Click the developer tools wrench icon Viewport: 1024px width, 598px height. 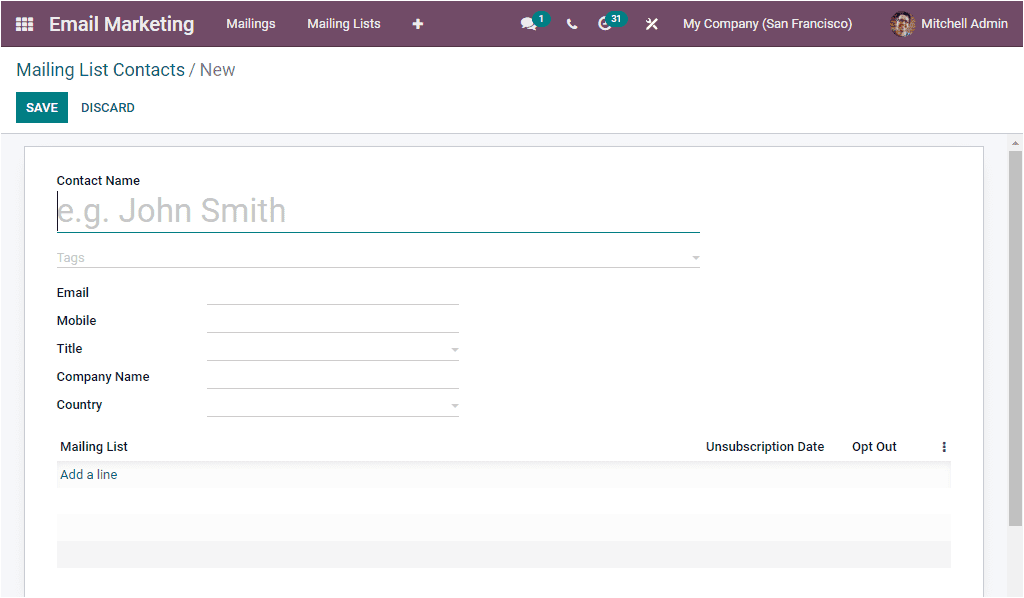pos(651,23)
